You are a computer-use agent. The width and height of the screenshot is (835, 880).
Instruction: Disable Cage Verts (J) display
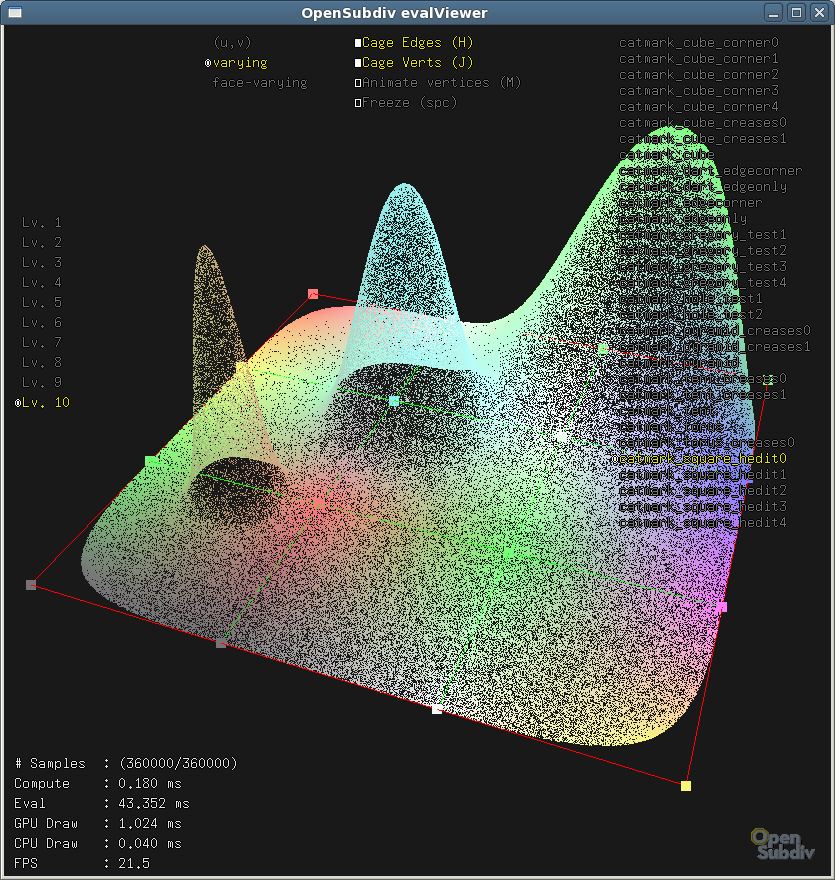358,63
